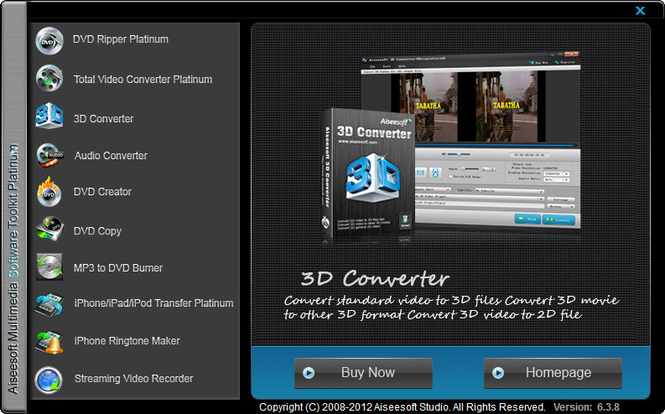
Task: Click the play arrow on Buy Now
Action: [x=309, y=373]
